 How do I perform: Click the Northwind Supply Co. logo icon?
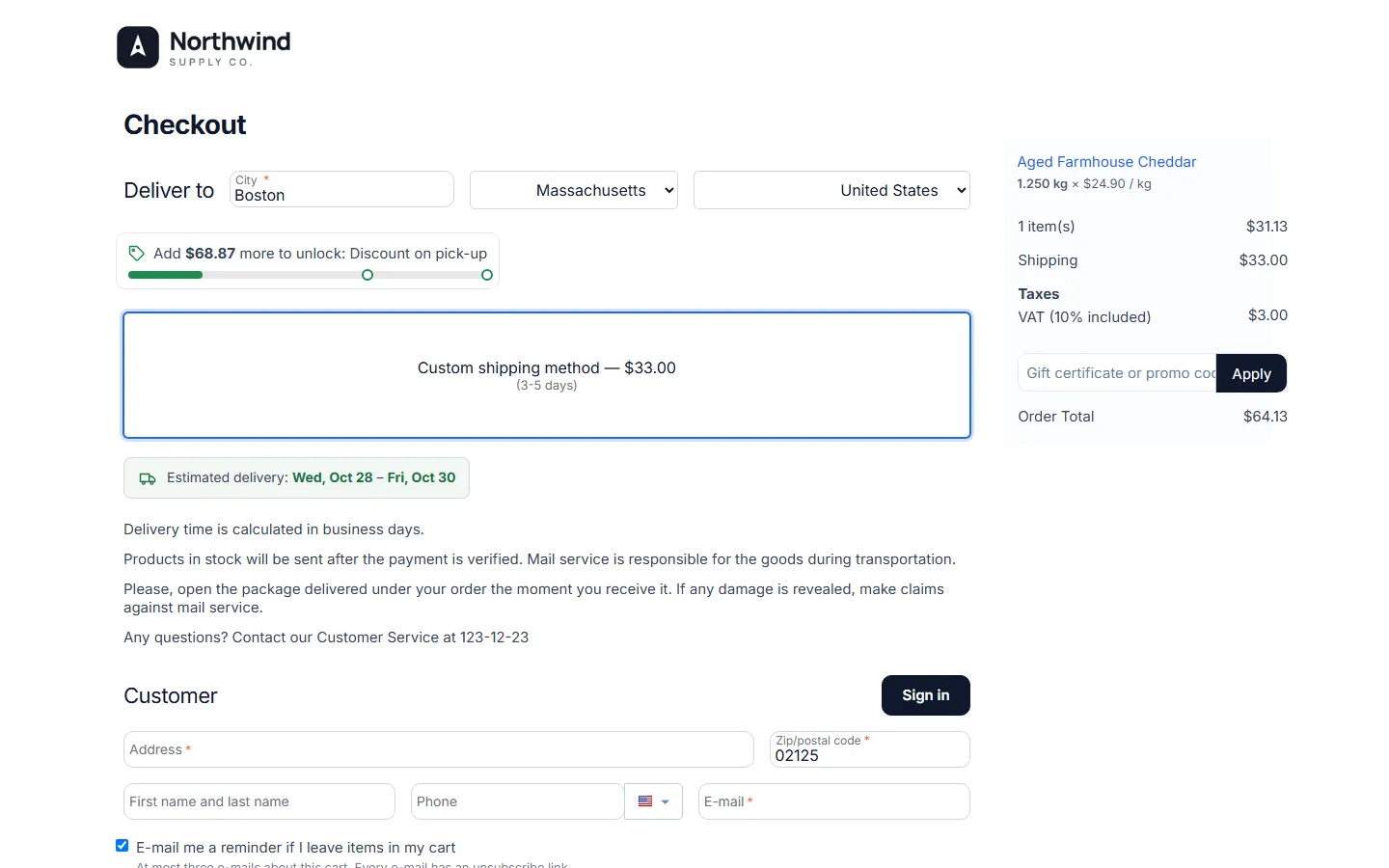coord(138,47)
